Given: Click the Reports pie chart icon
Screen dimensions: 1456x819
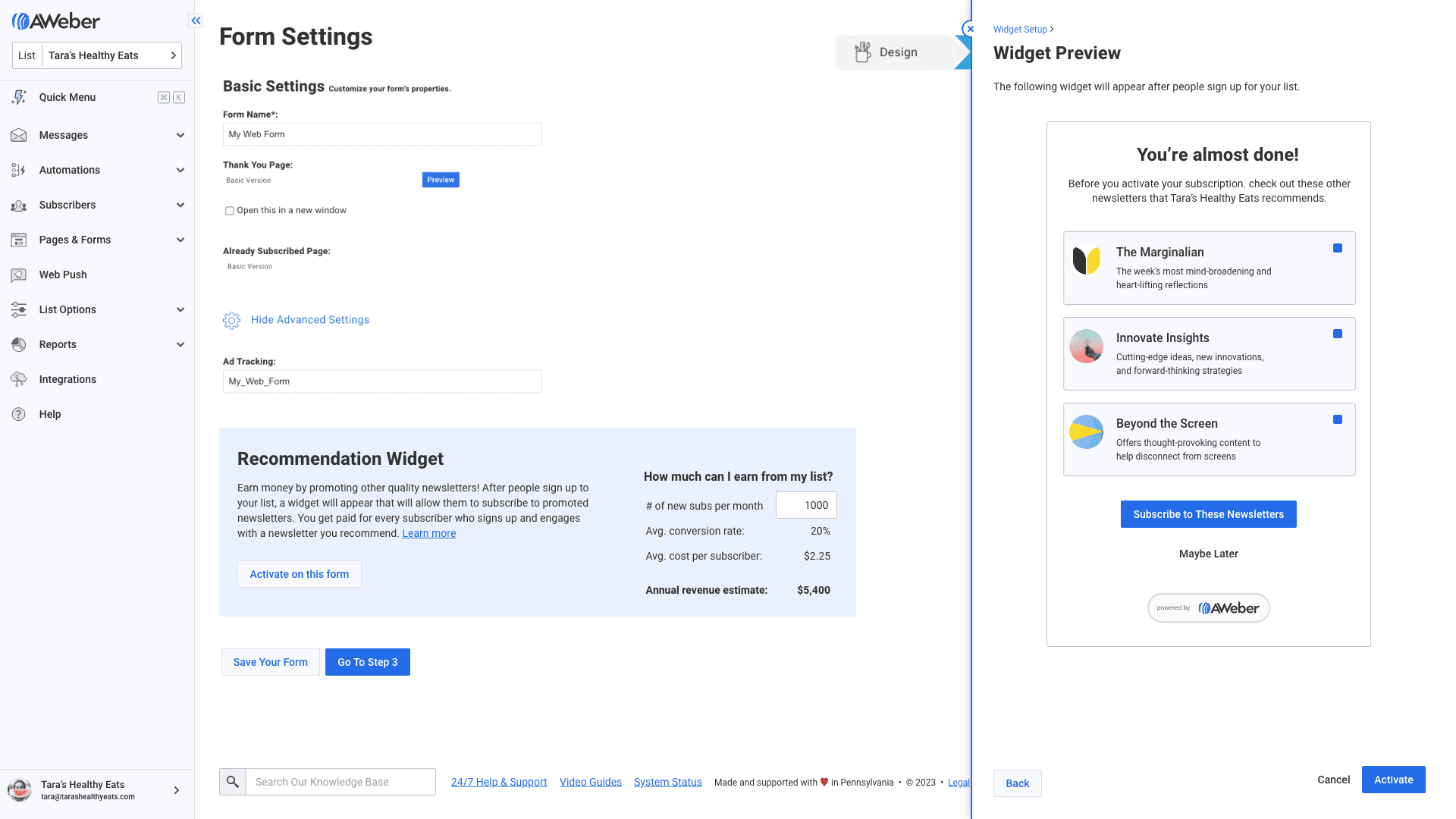Looking at the screenshot, I should click(19, 344).
